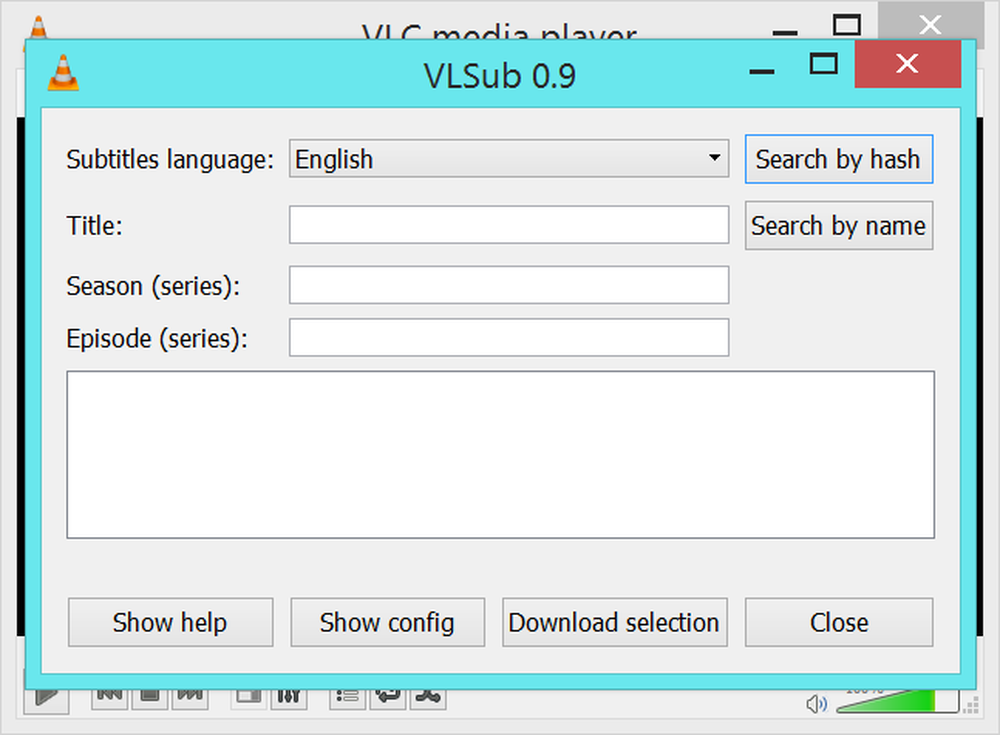1000x735 pixels.
Task: Maximize the VLC media player window behind
Action: tap(847, 24)
